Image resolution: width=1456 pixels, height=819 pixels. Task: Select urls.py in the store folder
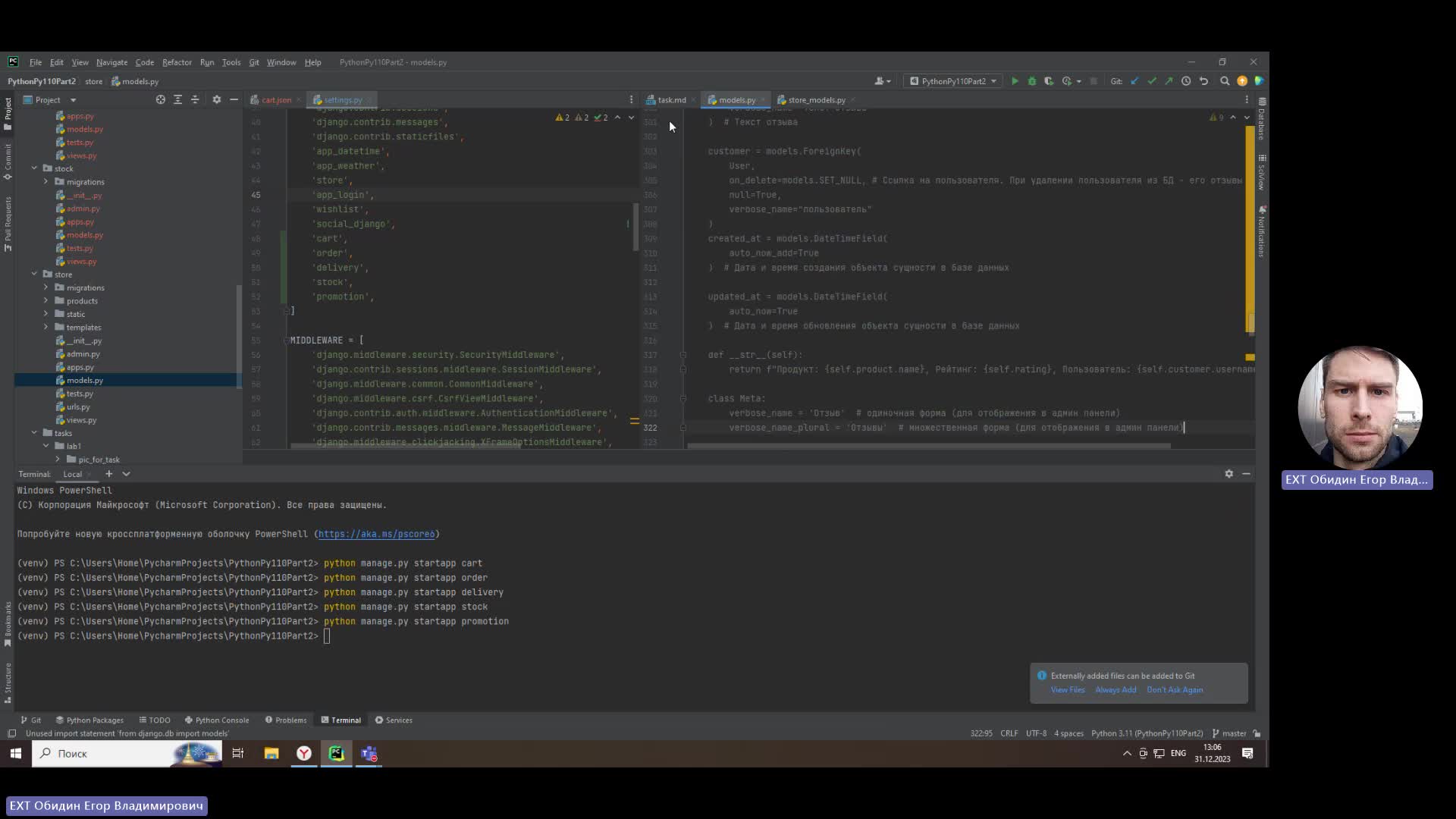click(77, 407)
